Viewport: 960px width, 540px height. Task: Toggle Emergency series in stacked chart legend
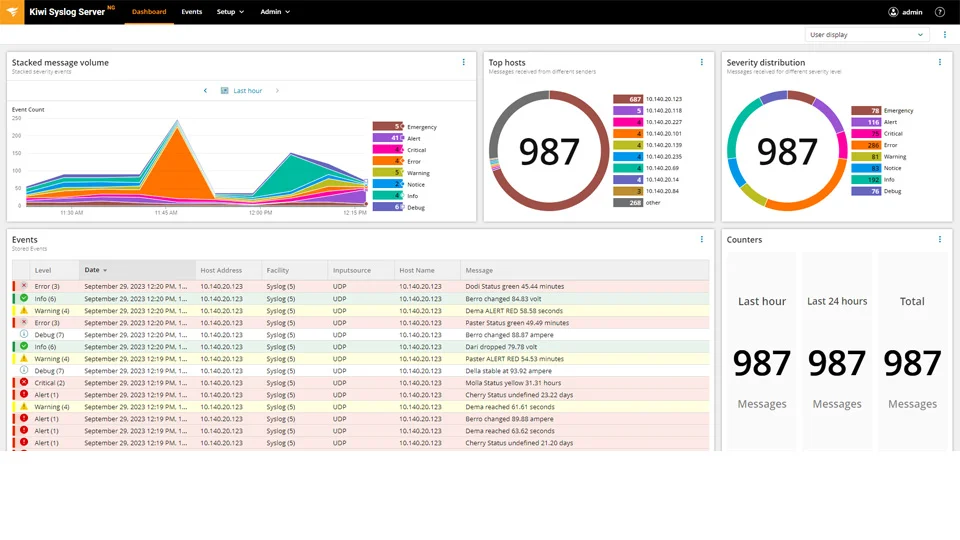(x=388, y=127)
